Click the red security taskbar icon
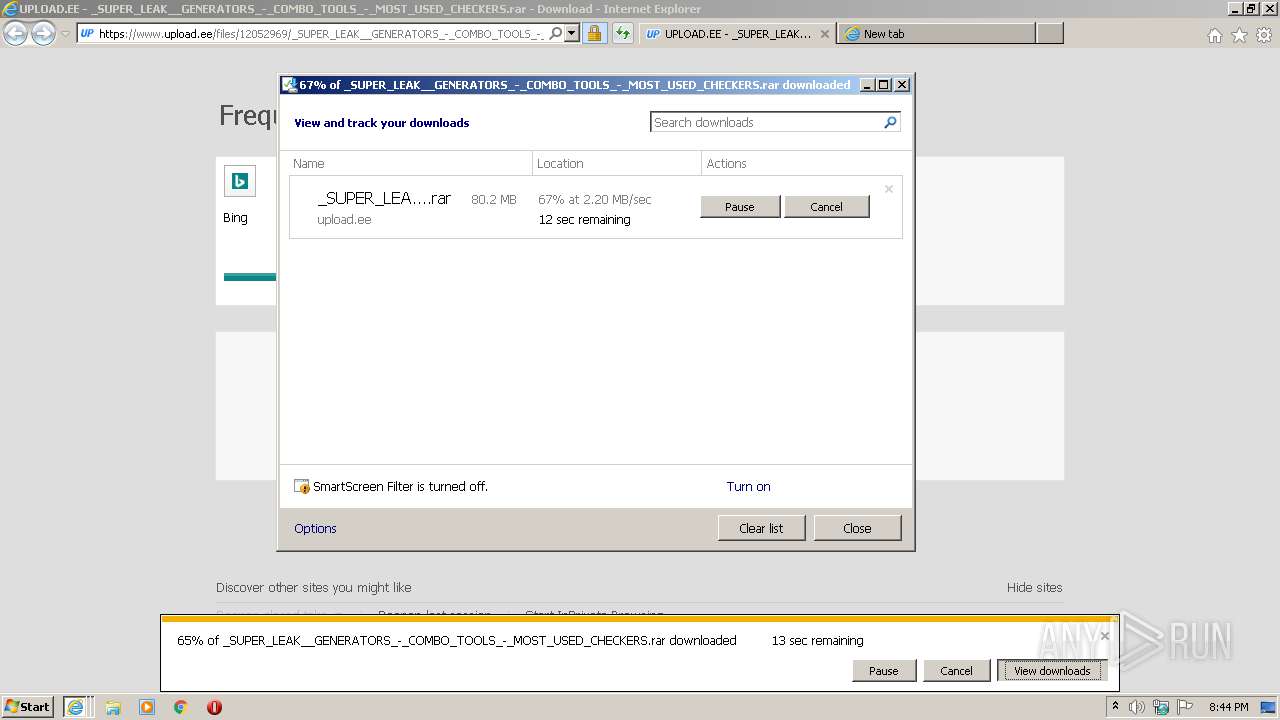 click(x=214, y=707)
